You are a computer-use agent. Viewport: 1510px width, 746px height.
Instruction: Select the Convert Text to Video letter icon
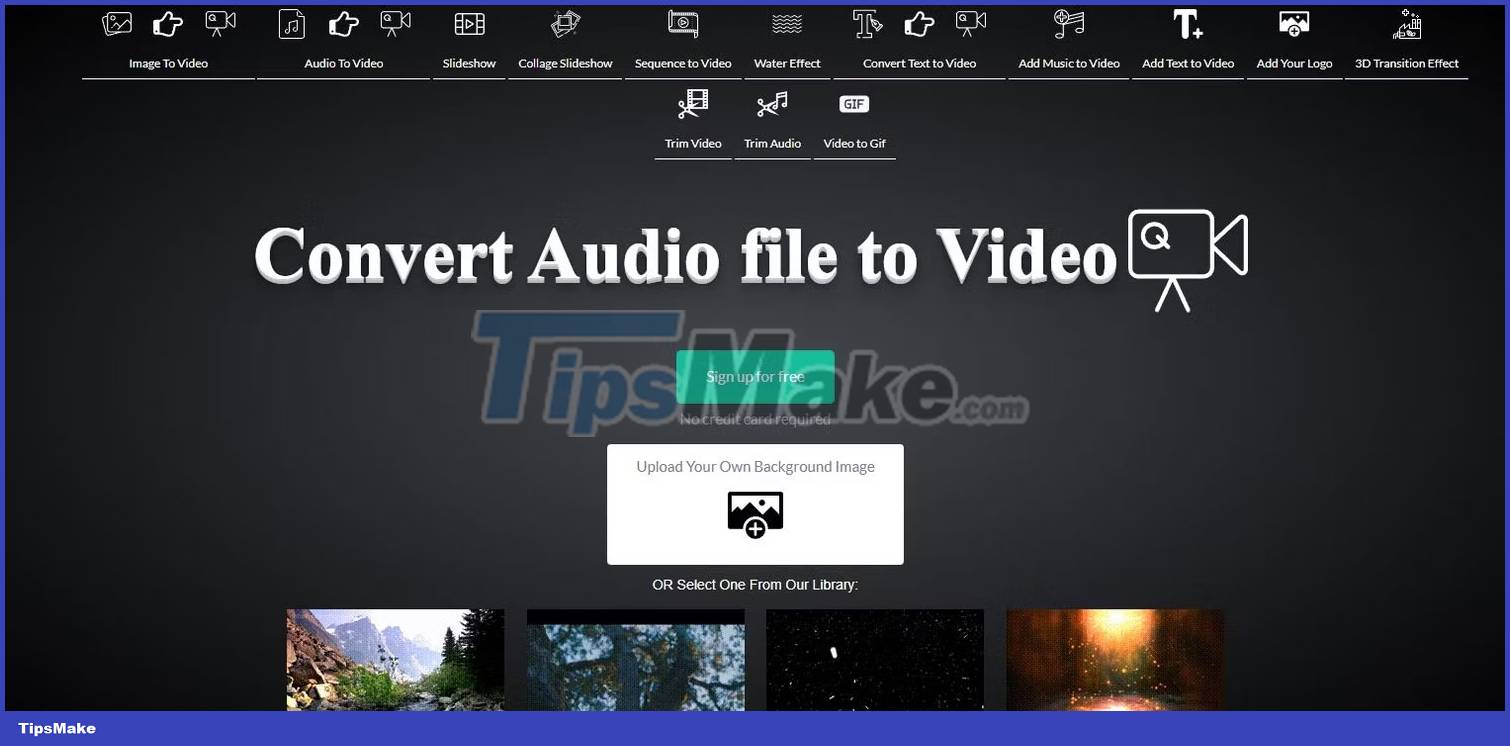pyautogui.click(x=867, y=23)
